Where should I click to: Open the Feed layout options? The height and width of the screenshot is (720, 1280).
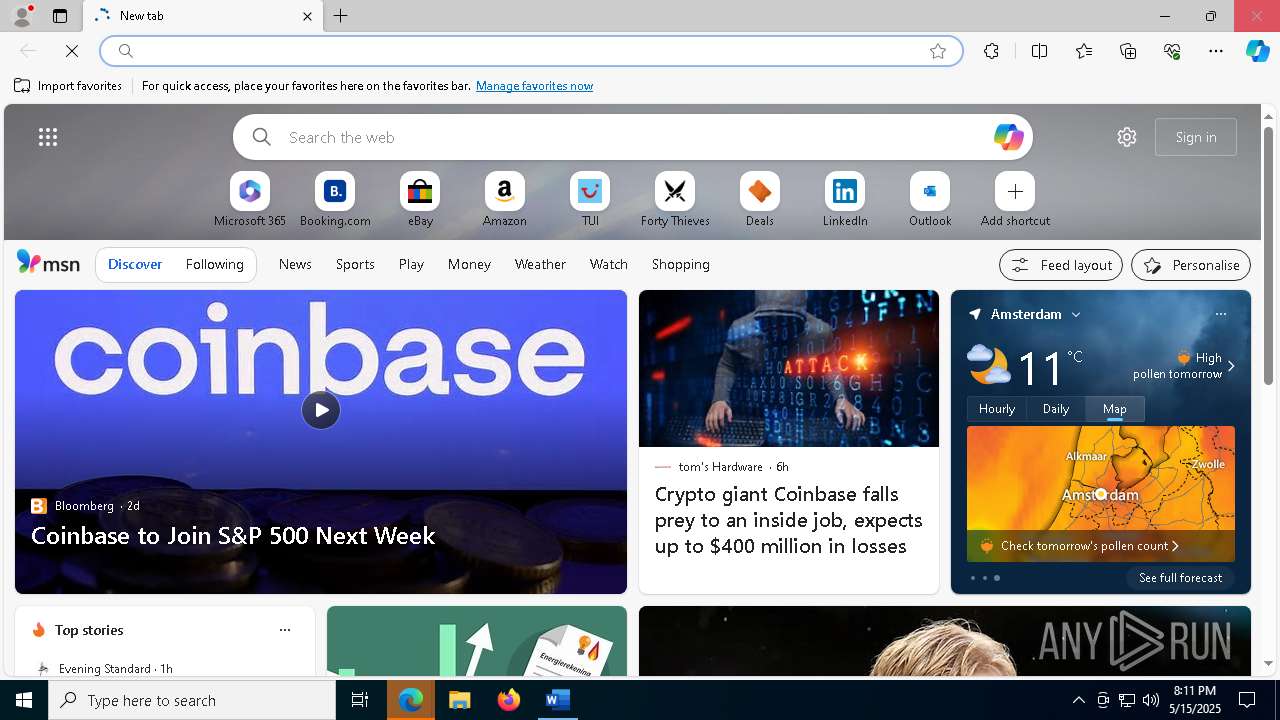(1061, 265)
